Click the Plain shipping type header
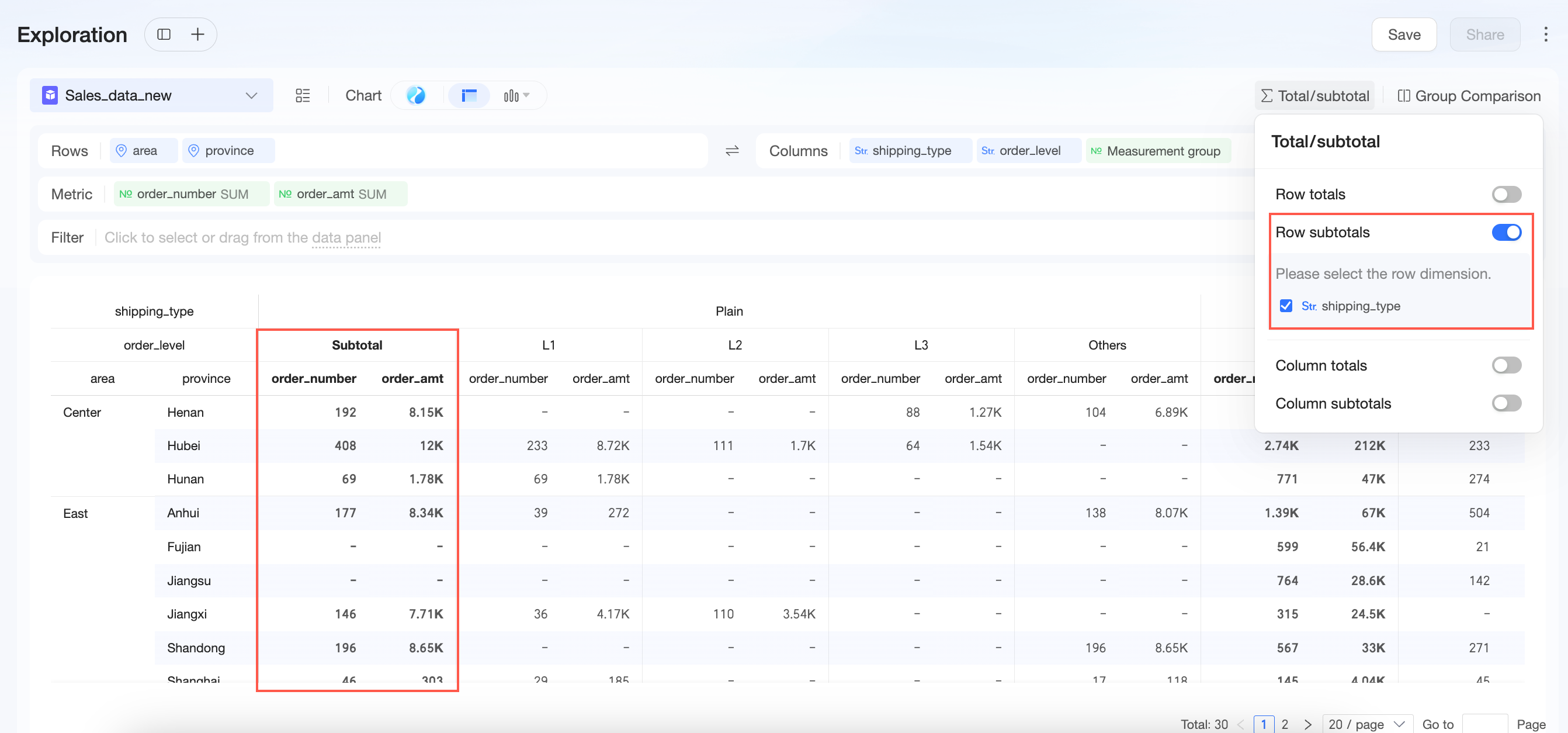Screen dimensions: 1568x733 tap(729, 311)
